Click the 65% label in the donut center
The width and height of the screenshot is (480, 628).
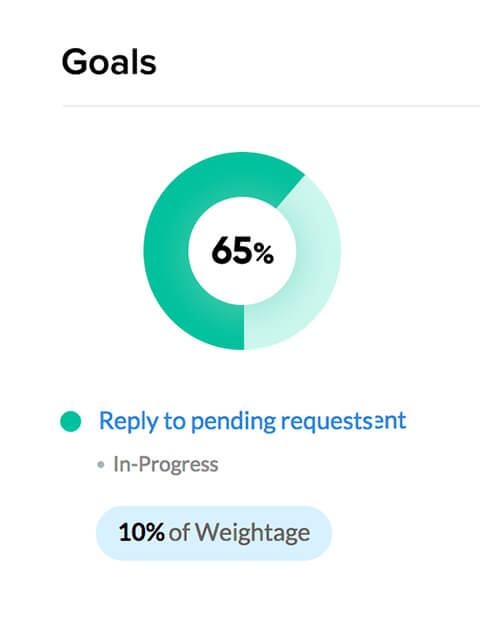click(242, 252)
